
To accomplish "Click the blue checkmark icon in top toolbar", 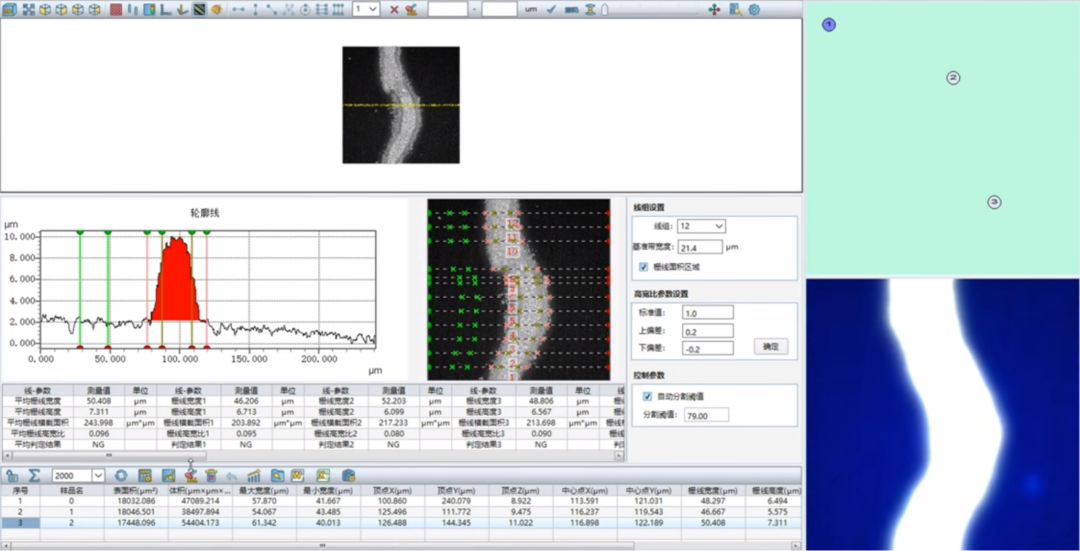I will pyautogui.click(x=551, y=9).
